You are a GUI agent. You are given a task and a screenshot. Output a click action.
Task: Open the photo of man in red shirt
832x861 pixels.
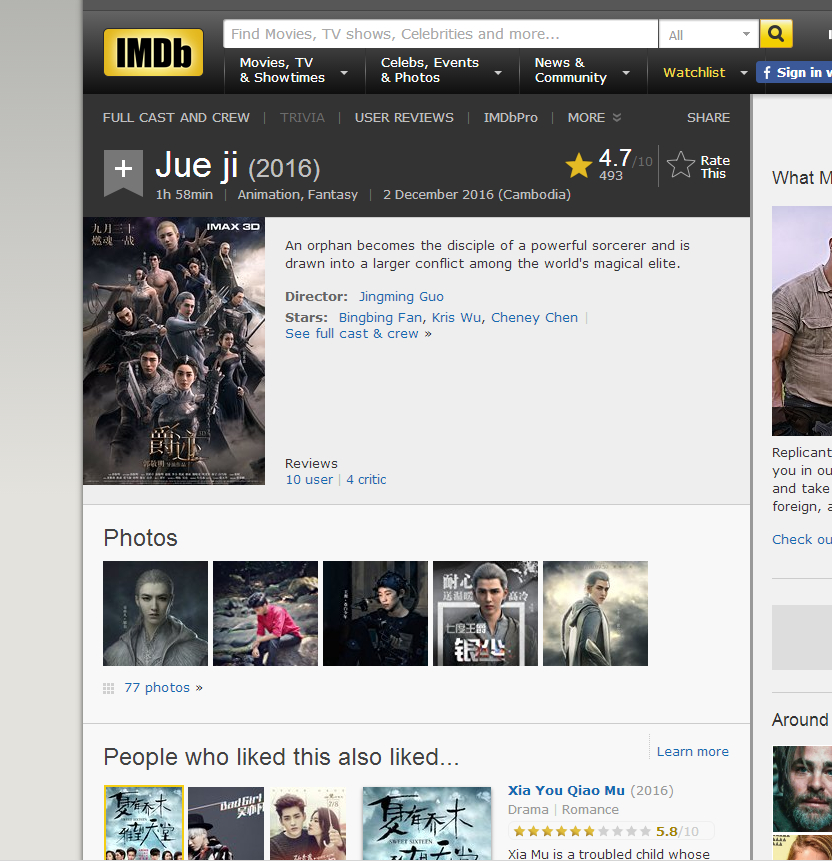(265, 613)
